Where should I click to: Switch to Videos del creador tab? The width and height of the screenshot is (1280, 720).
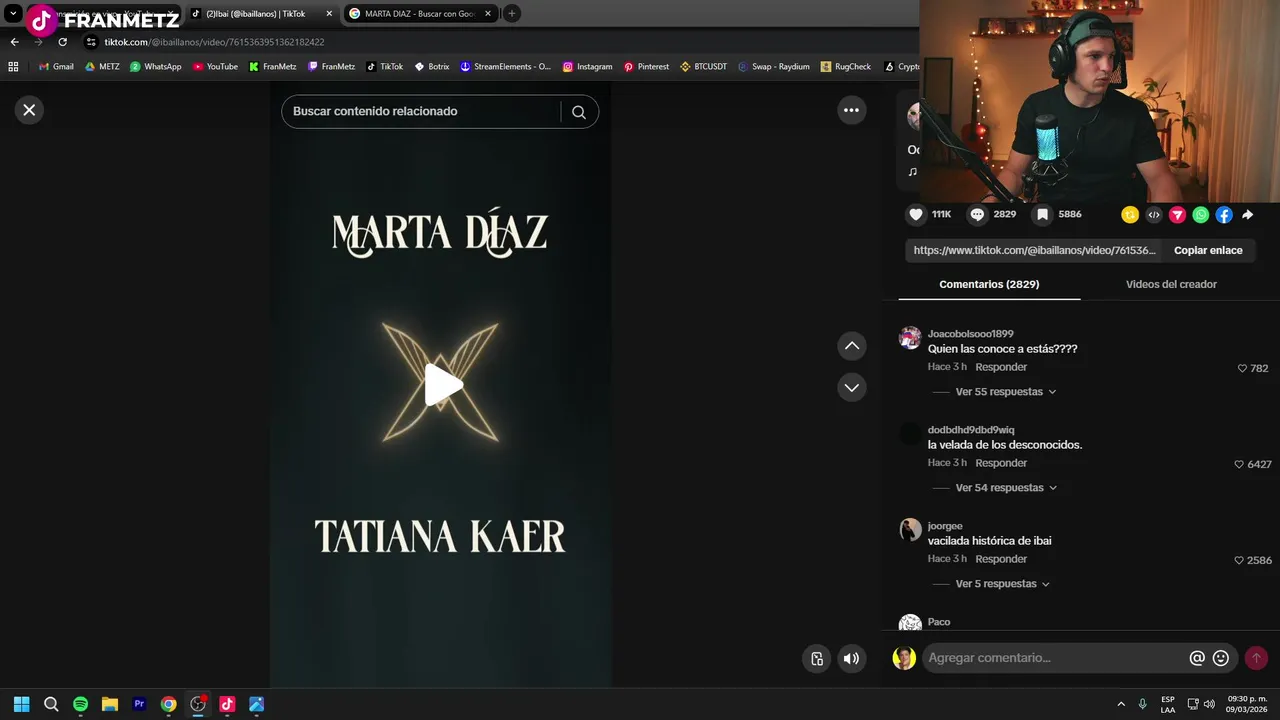coord(1171,284)
